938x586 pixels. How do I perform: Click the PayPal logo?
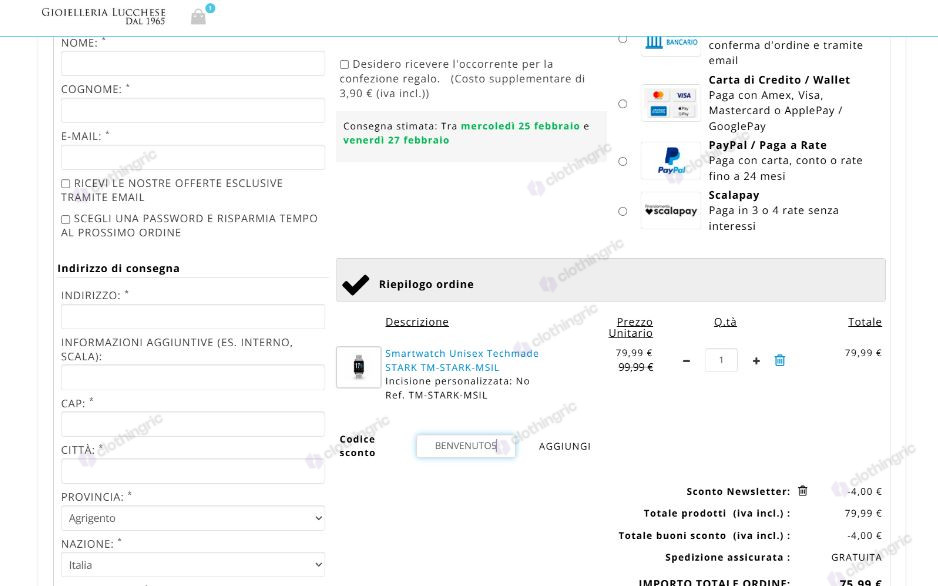671,161
